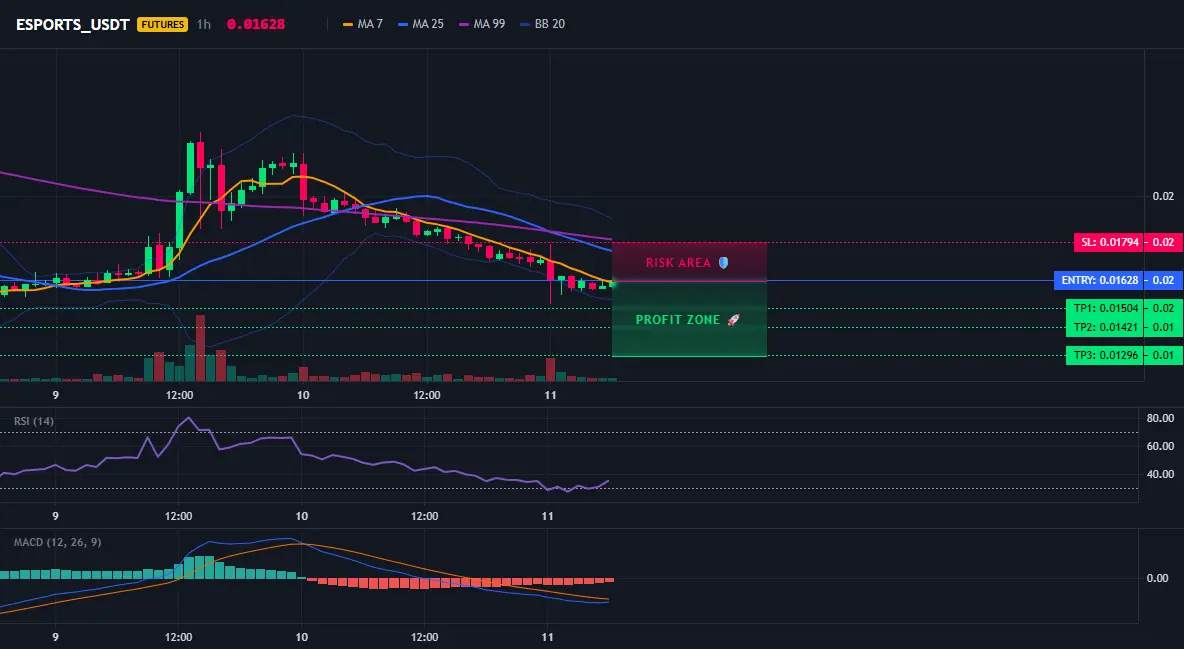Toggle the BB 20 legend entry
Viewport: 1184px width, 649px height.
pos(542,24)
